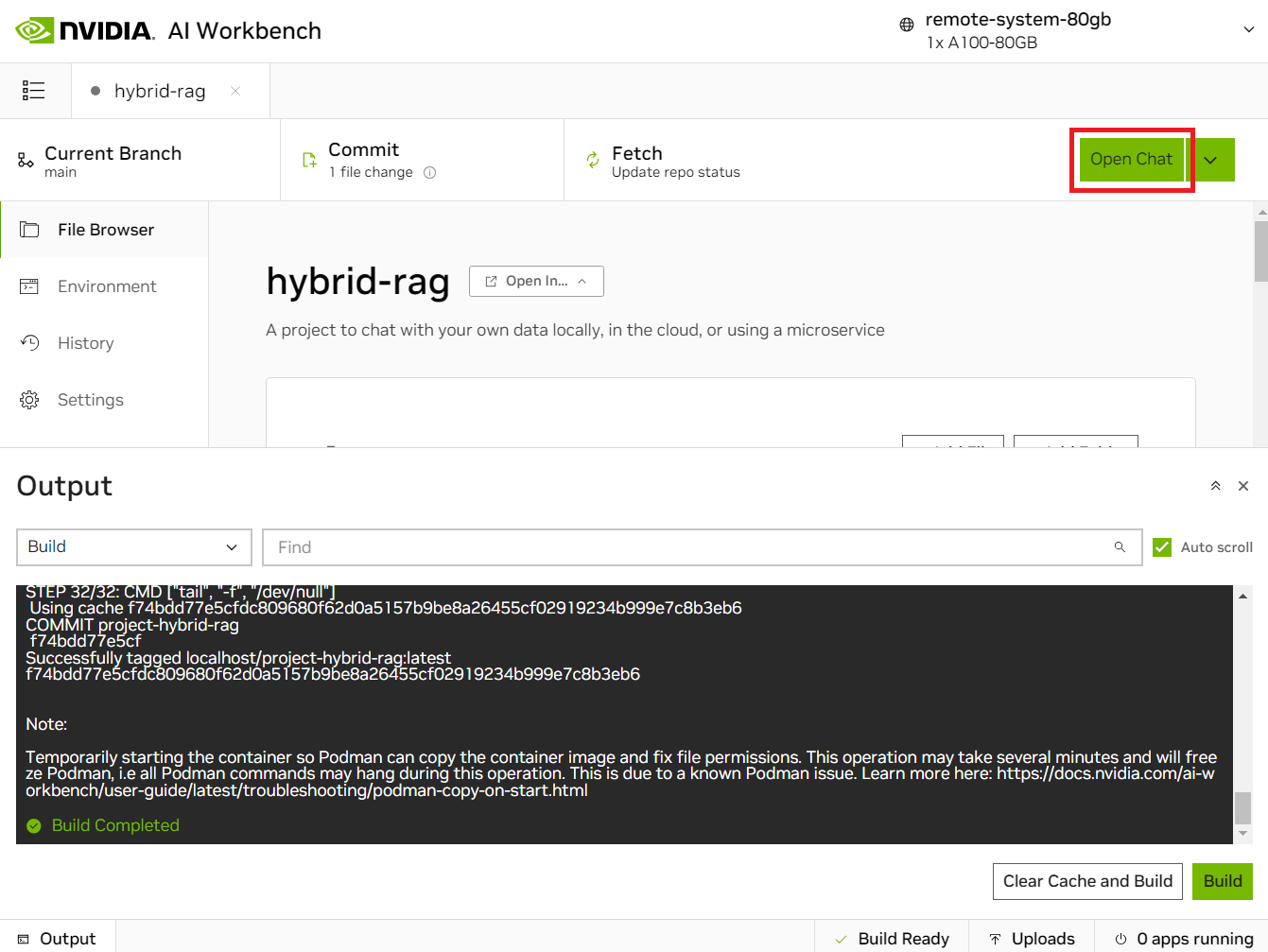Viewport: 1268px width, 952px height.
Task: Click the power icon beside apps running
Action: coord(1120,939)
